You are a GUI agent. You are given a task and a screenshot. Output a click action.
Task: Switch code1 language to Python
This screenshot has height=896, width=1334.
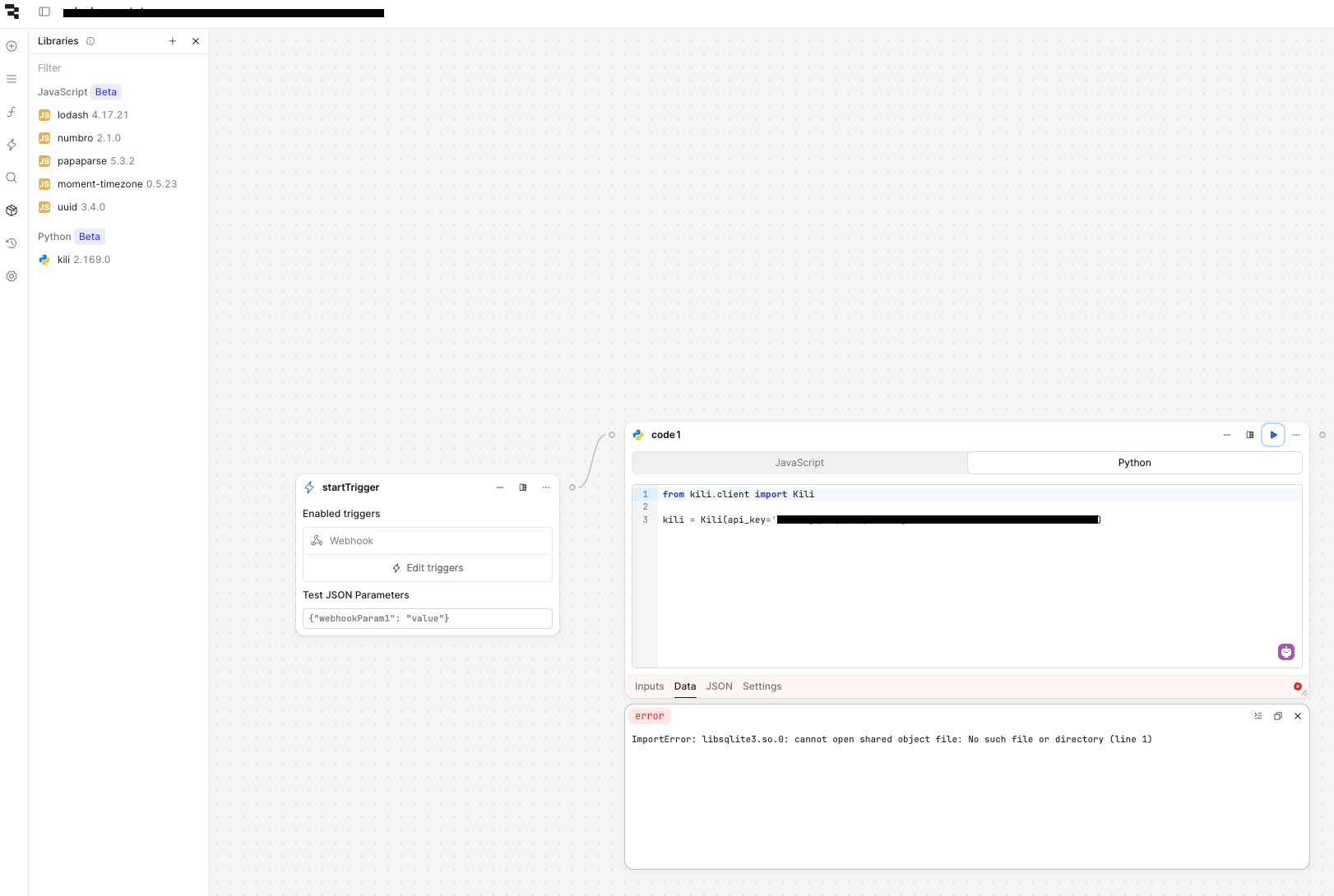[1135, 463]
